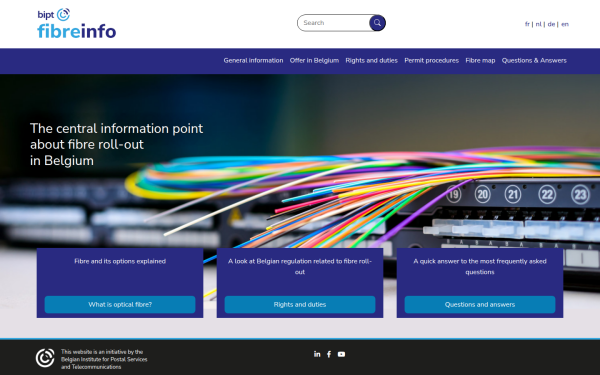Open the Permit procedures menu
The image size is (600, 375).
click(432, 60)
